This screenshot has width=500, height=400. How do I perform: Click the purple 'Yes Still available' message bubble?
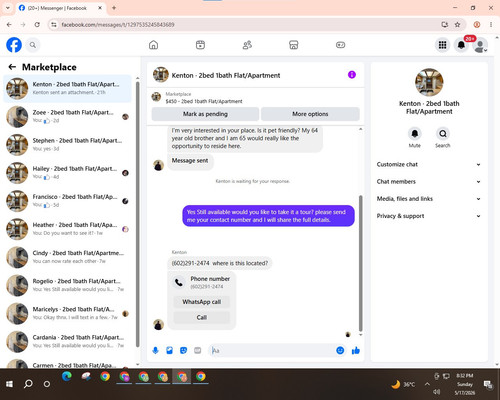click(268, 216)
